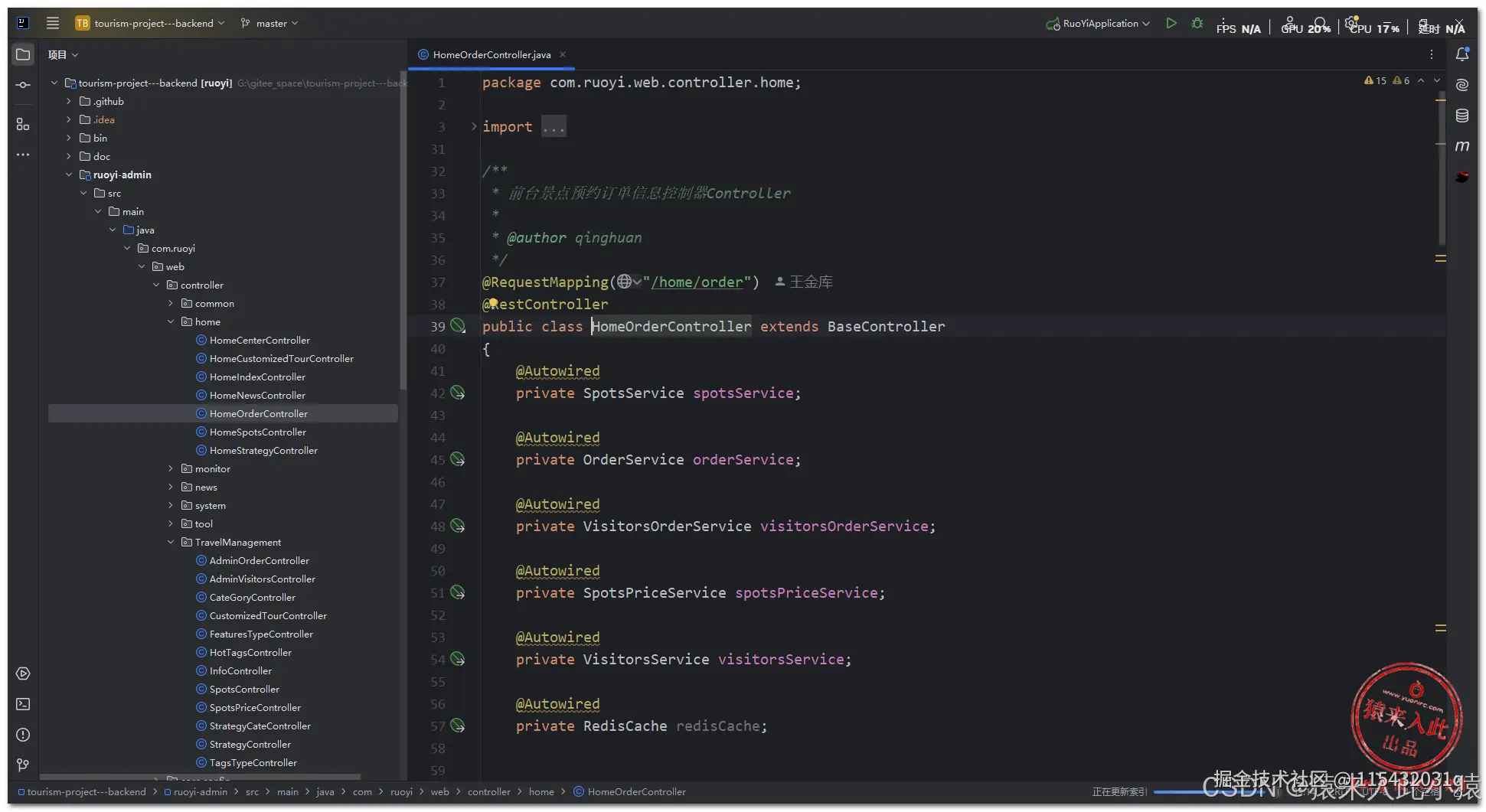
Task: Open the AI Assistant spiral icon
Action: click(x=1462, y=85)
